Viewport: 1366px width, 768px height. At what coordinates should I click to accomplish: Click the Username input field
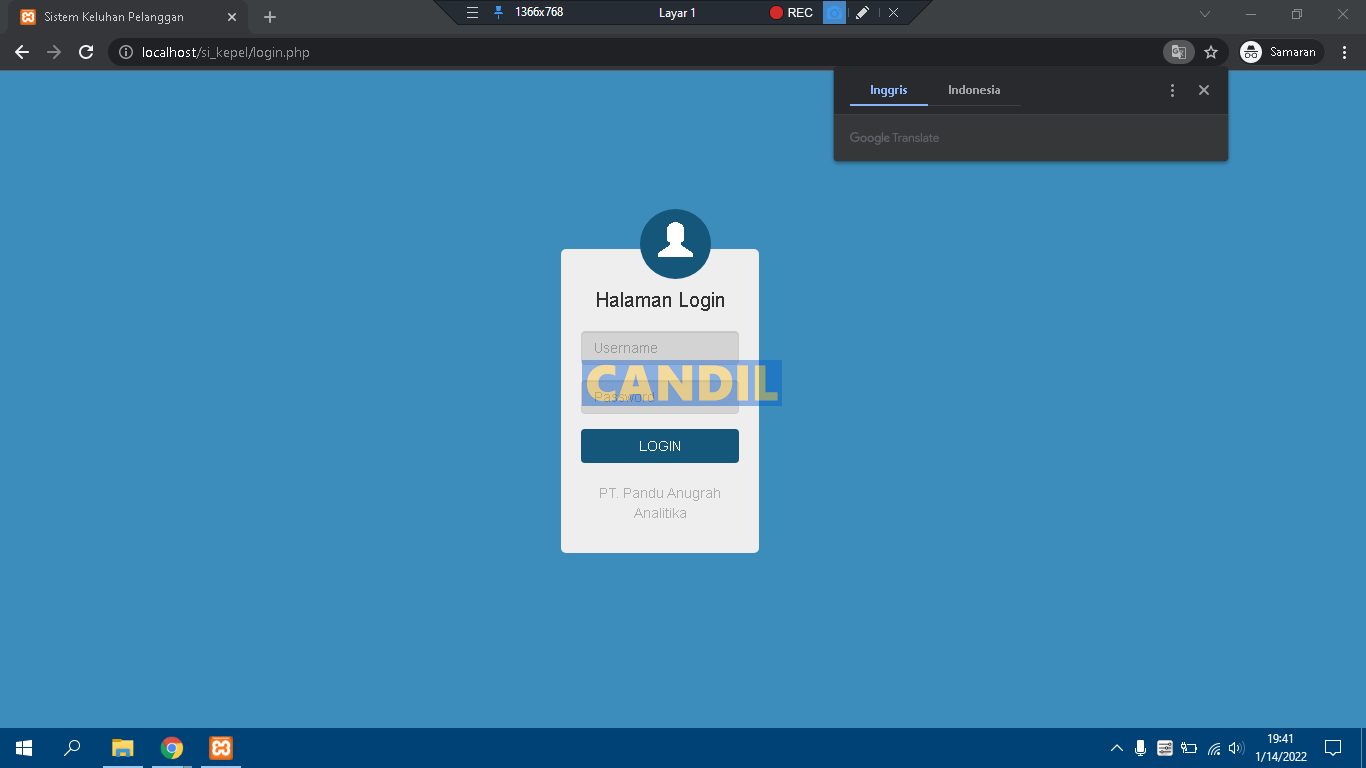[x=660, y=348]
